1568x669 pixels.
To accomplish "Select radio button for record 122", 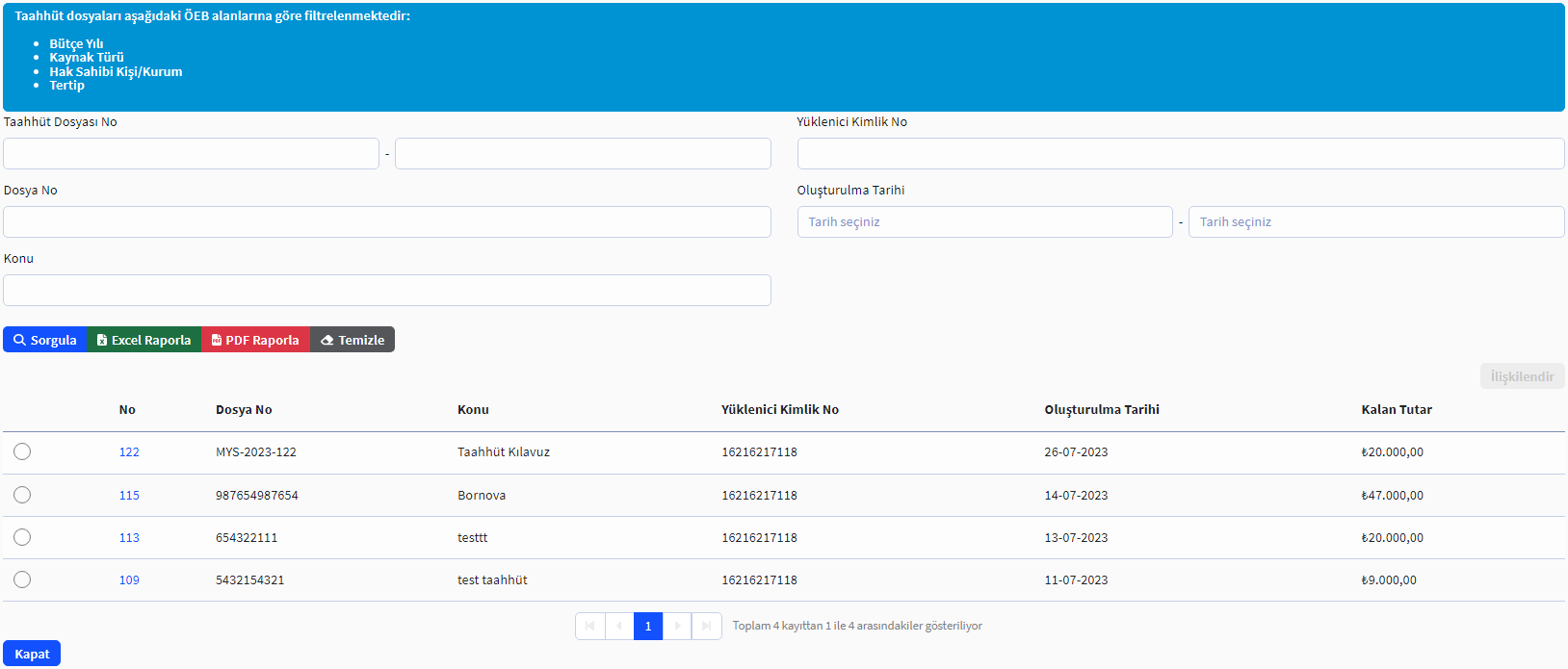I will [x=22, y=451].
